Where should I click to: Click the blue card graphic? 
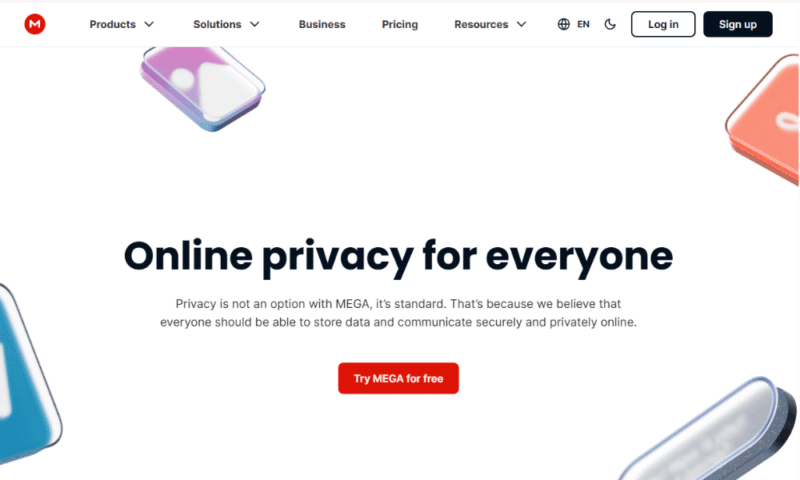pos(24,375)
